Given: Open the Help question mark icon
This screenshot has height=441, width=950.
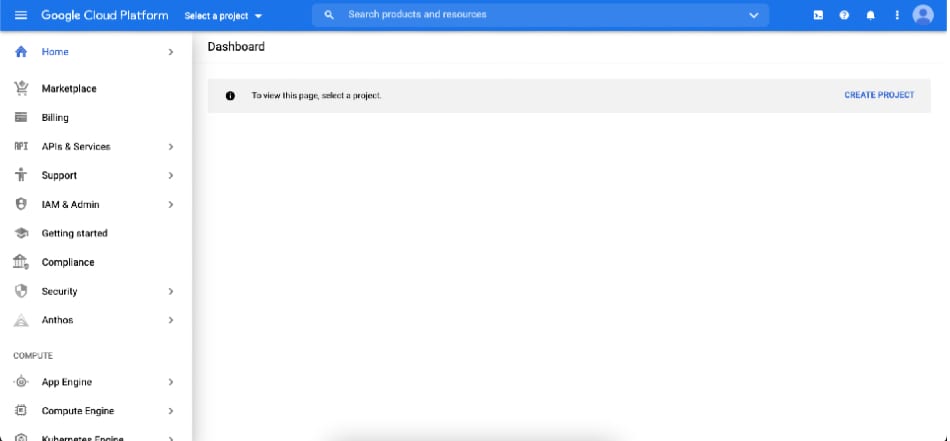Looking at the screenshot, I should click(844, 15).
